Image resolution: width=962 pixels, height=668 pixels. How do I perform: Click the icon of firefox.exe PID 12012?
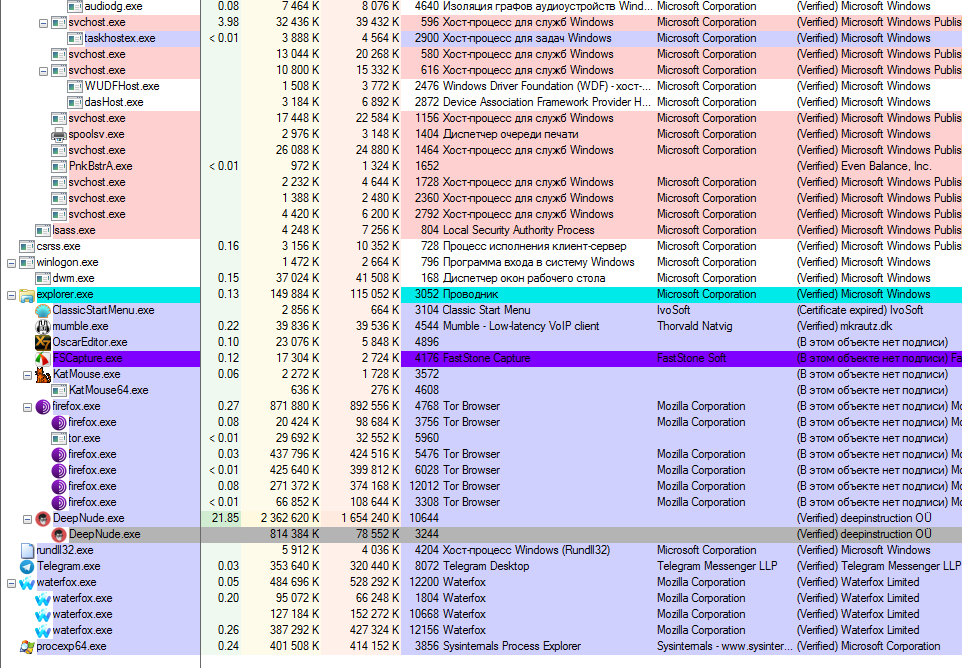coord(59,486)
